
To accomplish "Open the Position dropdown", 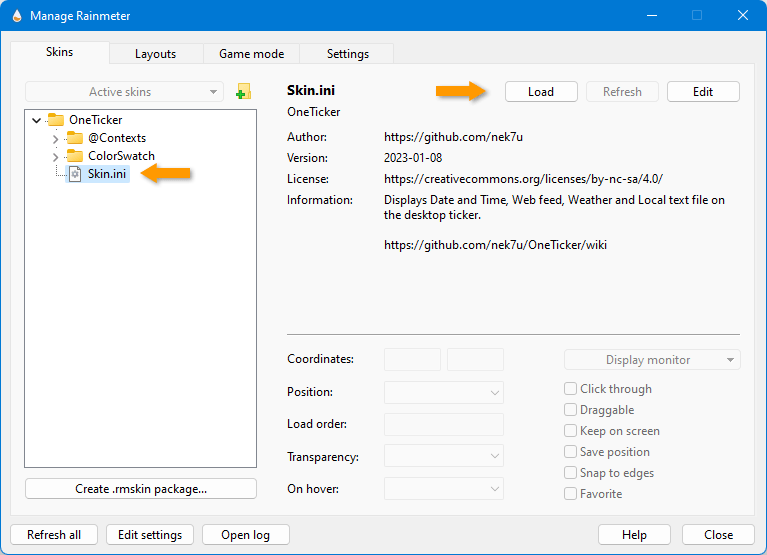I will (444, 393).
